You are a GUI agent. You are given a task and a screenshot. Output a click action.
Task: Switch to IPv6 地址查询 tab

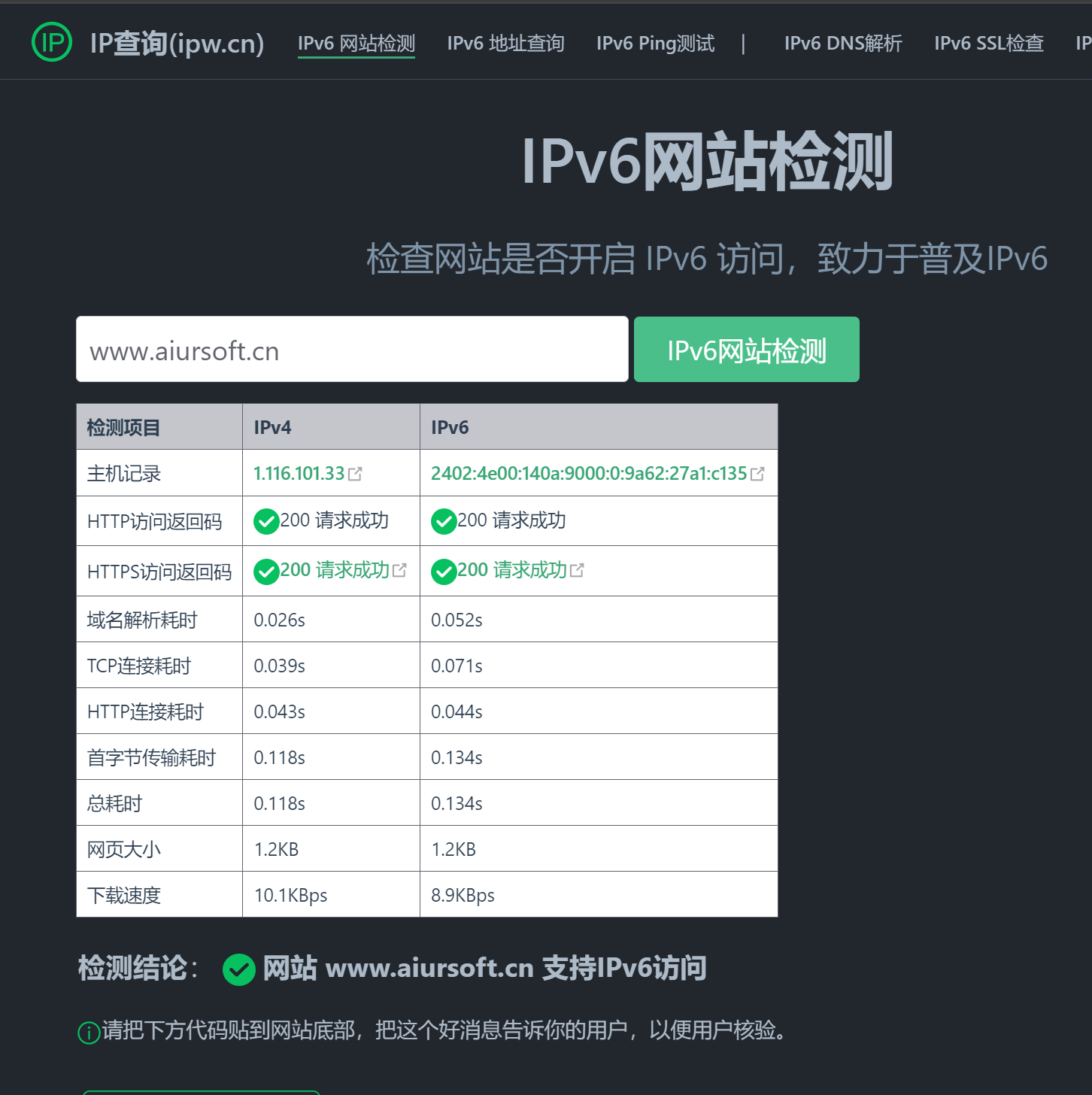505,44
